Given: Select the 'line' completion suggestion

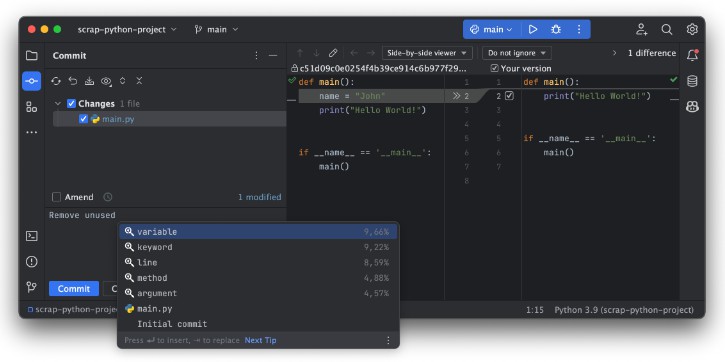Looking at the screenshot, I should (x=258, y=263).
